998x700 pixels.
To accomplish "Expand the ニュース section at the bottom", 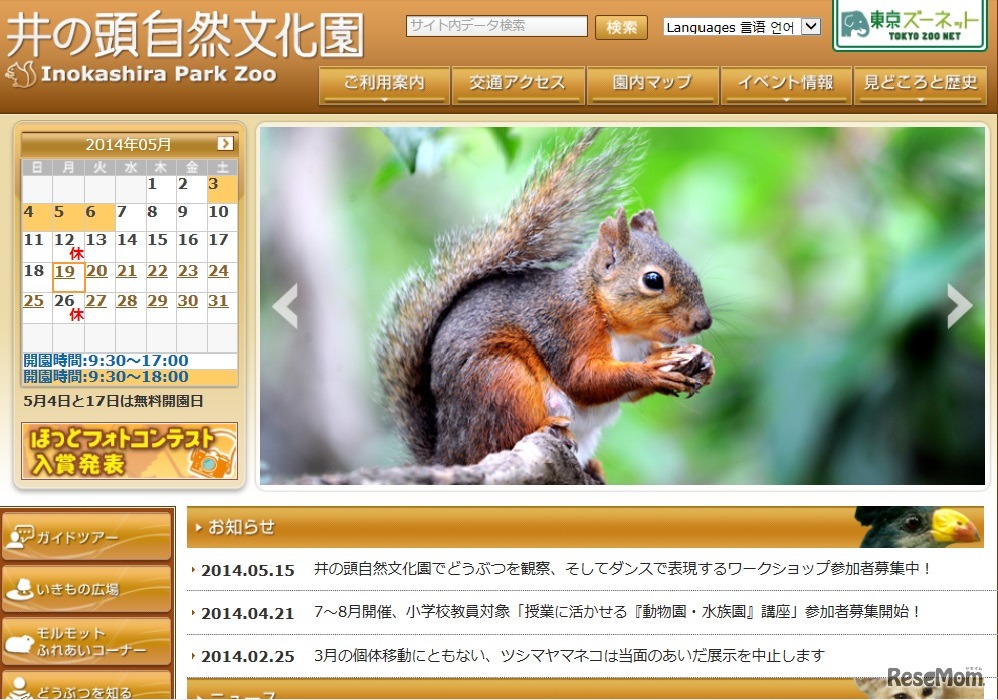I will click(237, 694).
